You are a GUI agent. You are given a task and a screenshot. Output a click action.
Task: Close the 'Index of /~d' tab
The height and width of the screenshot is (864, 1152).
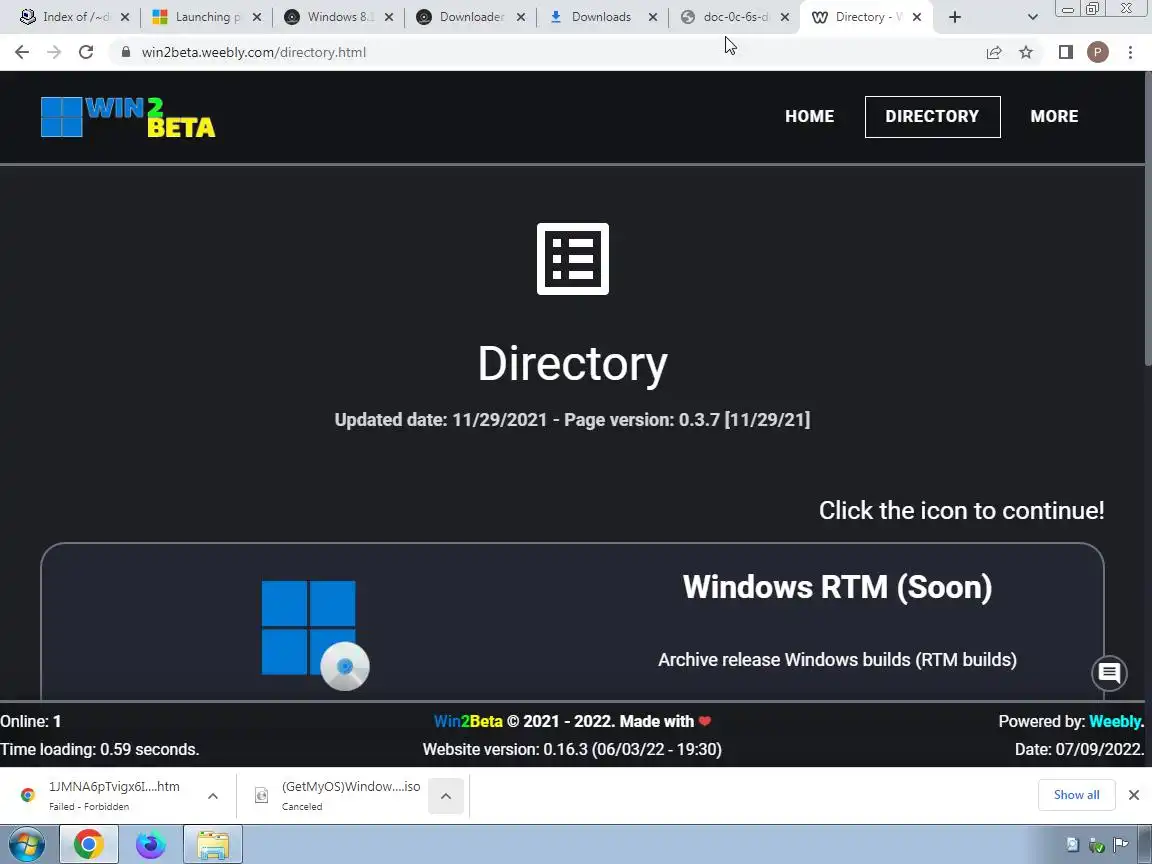tap(125, 17)
